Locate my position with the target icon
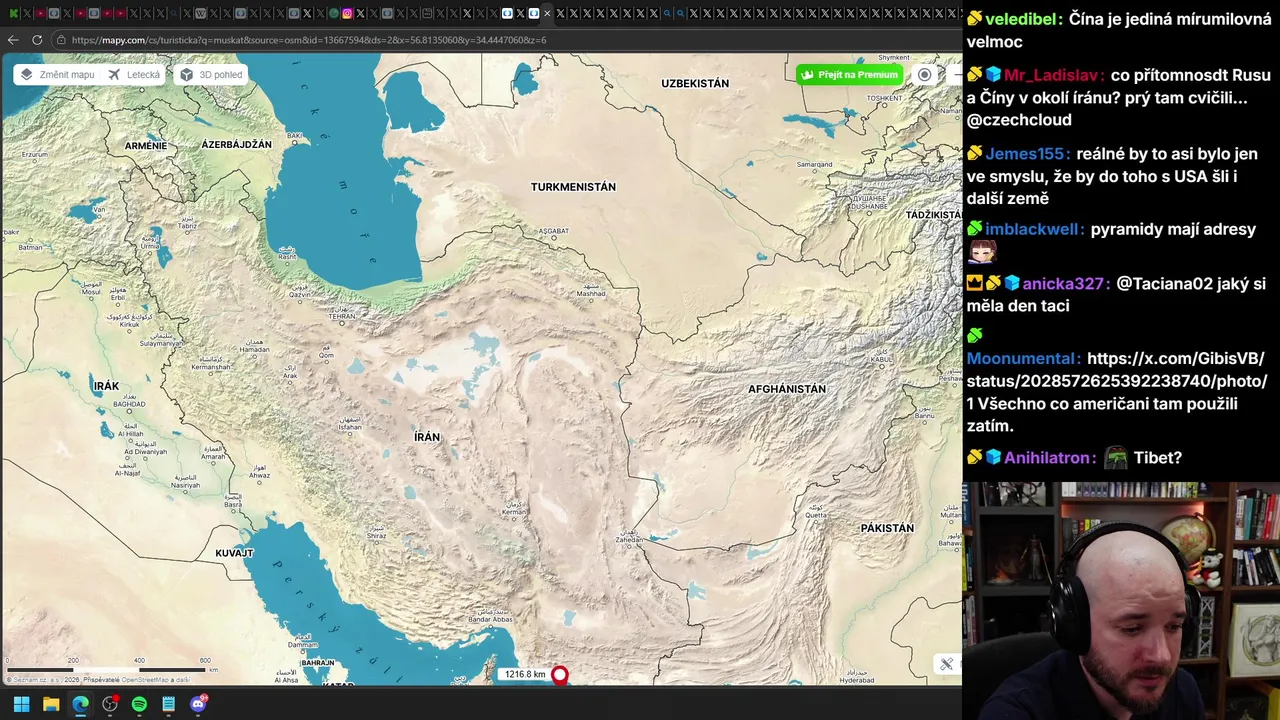 925,75
